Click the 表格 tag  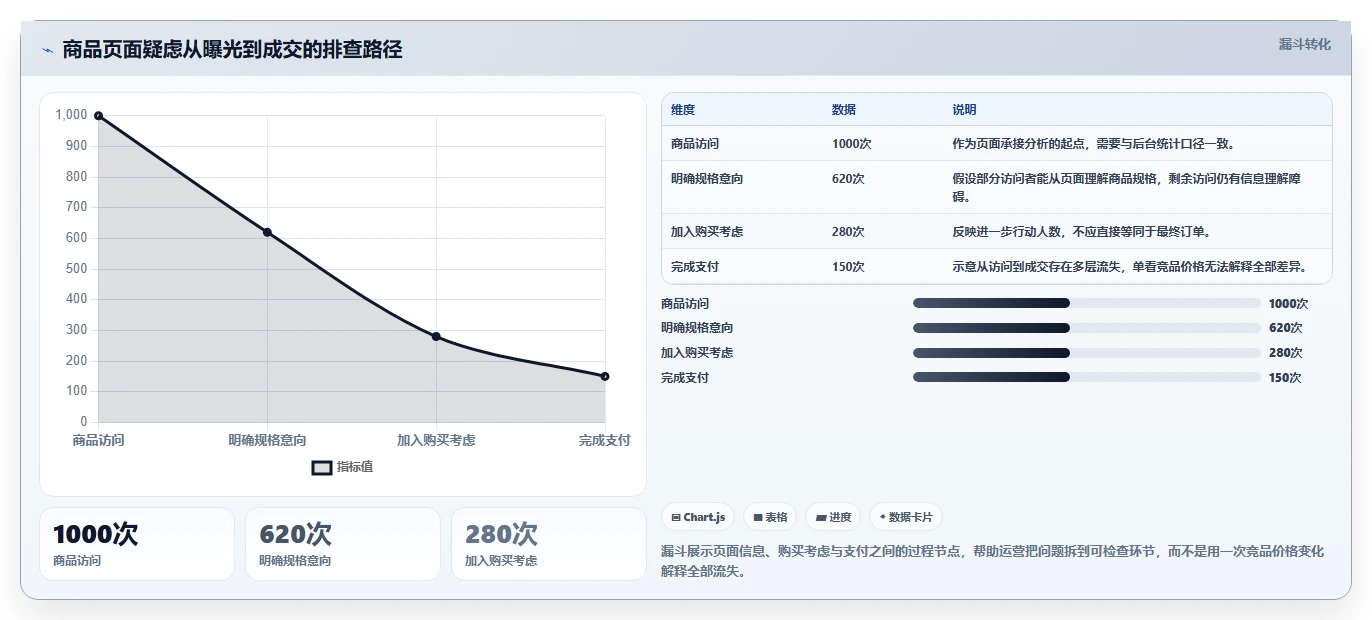pos(770,517)
